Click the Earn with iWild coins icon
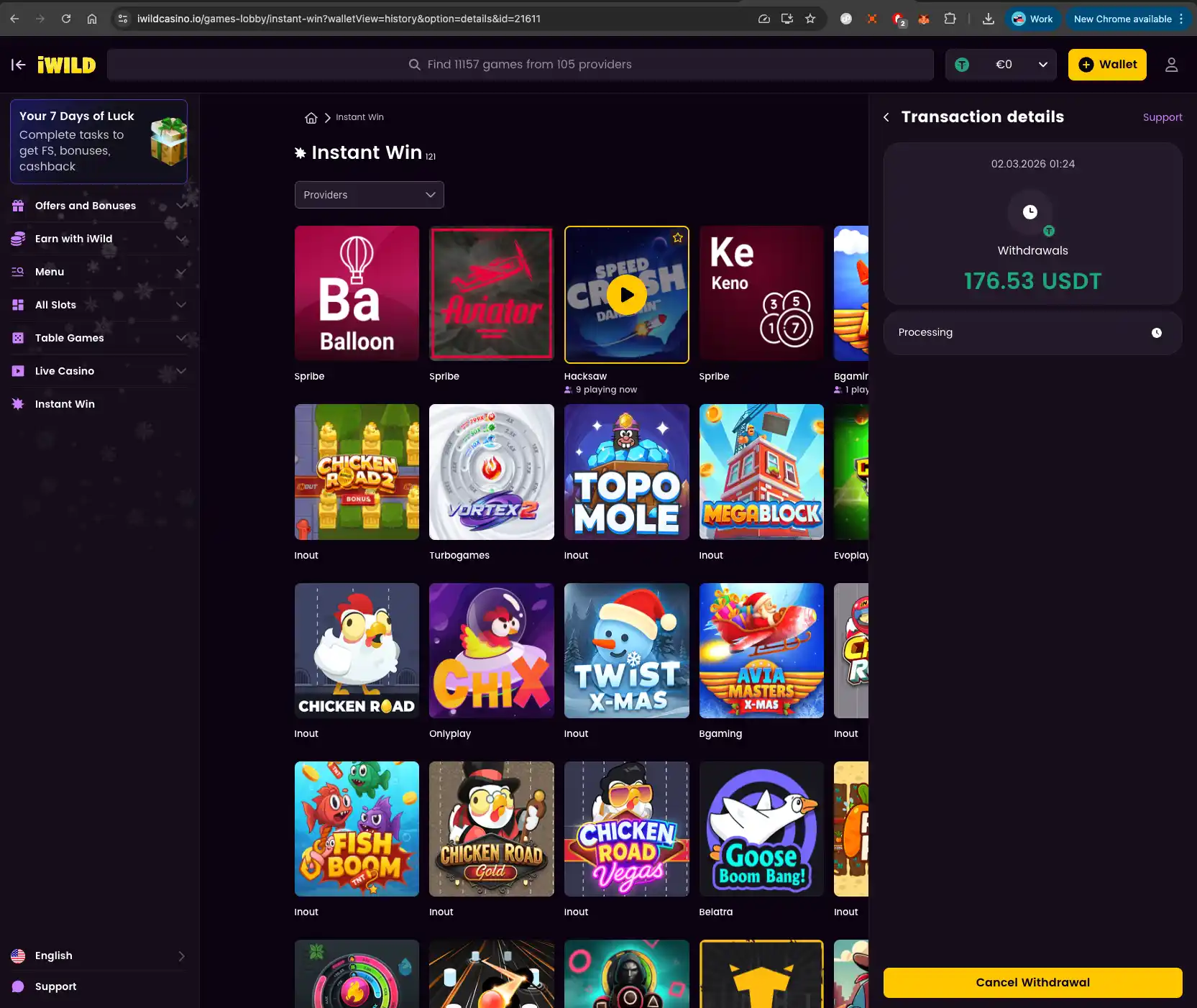Viewport: 1197px width, 1008px height. tap(18, 239)
